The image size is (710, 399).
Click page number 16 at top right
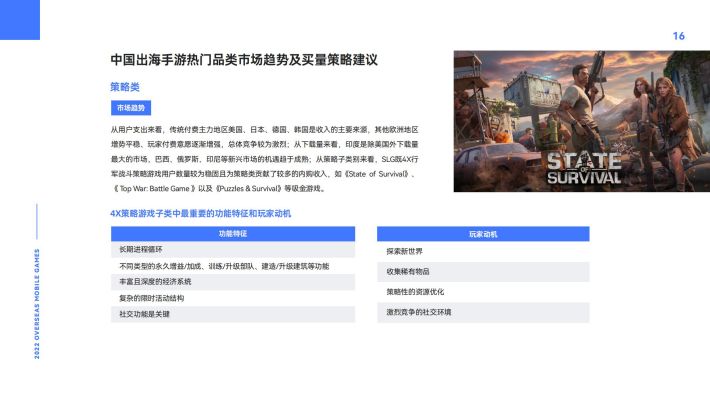(678, 36)
